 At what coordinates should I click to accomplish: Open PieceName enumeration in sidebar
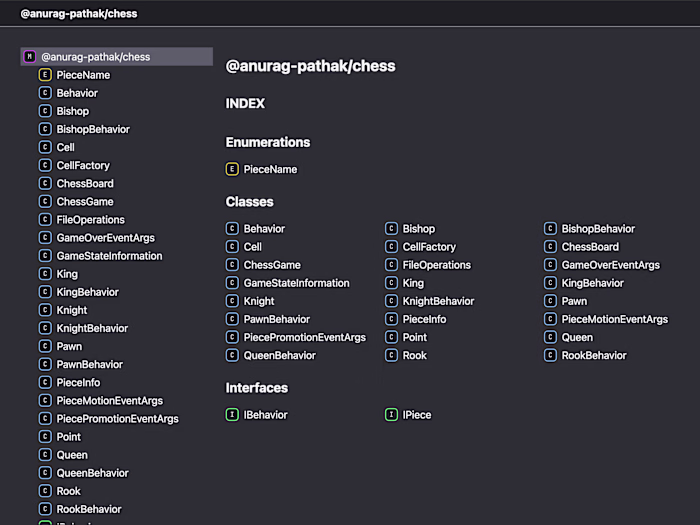tap(83, 75)
